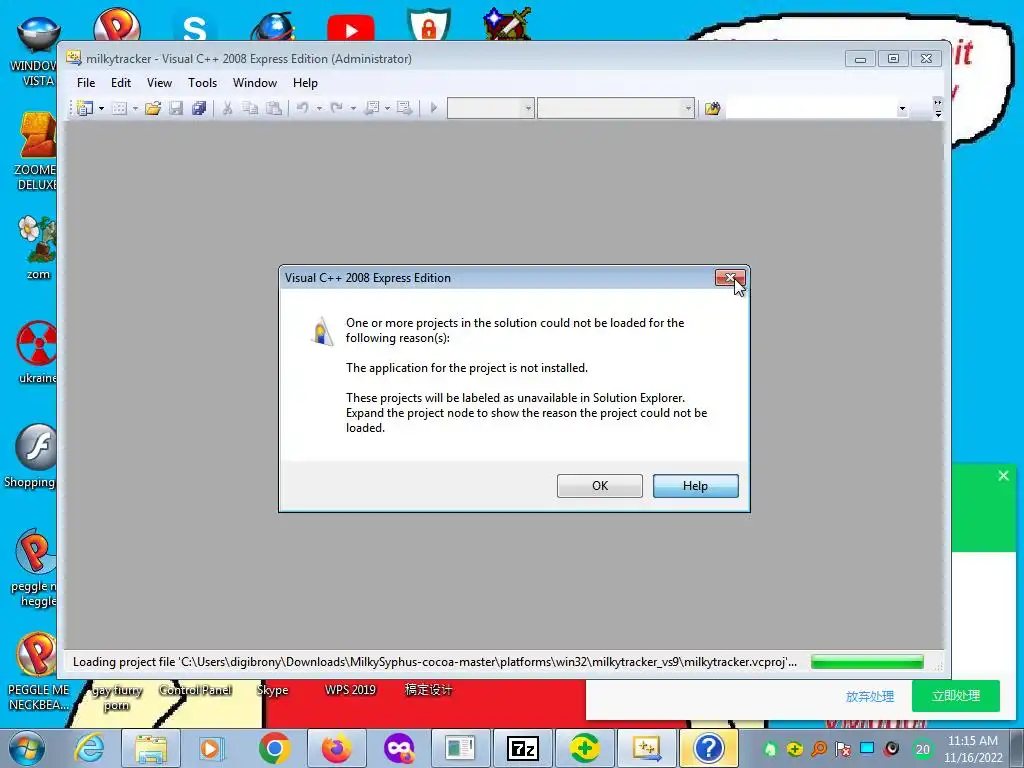Click the Add New Item toolbar icon
The width and height of the screenshot is (1024, 768).
[119, 108]
